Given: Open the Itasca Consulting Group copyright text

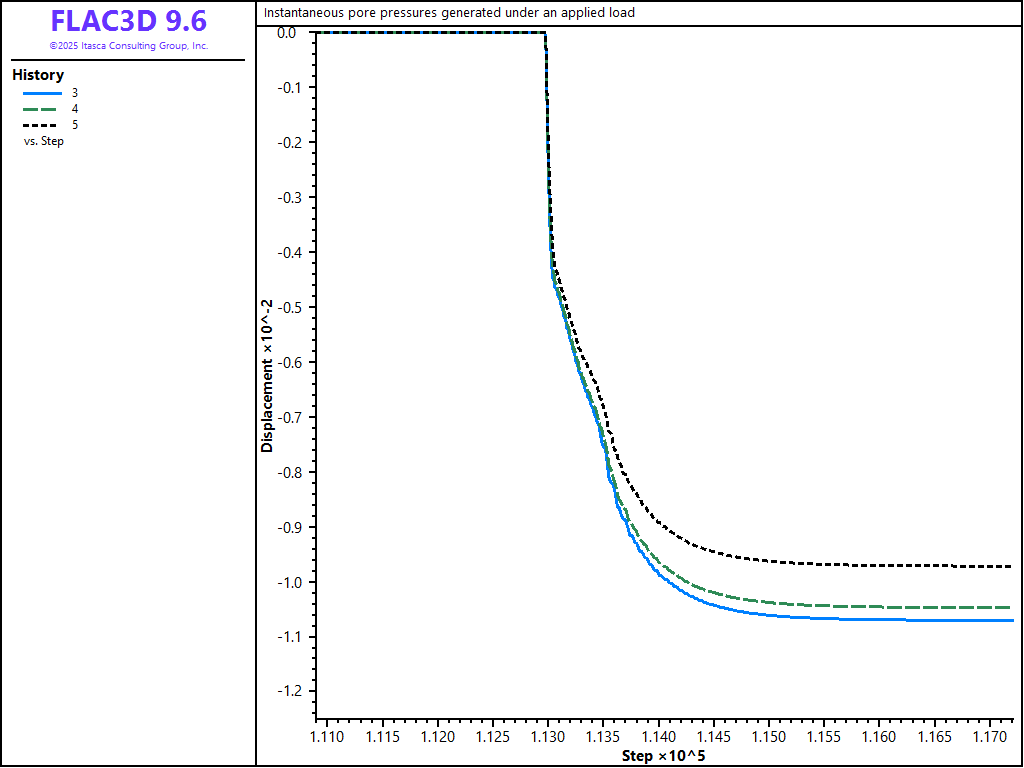Looking at the screenshot, I should [128, 46].
